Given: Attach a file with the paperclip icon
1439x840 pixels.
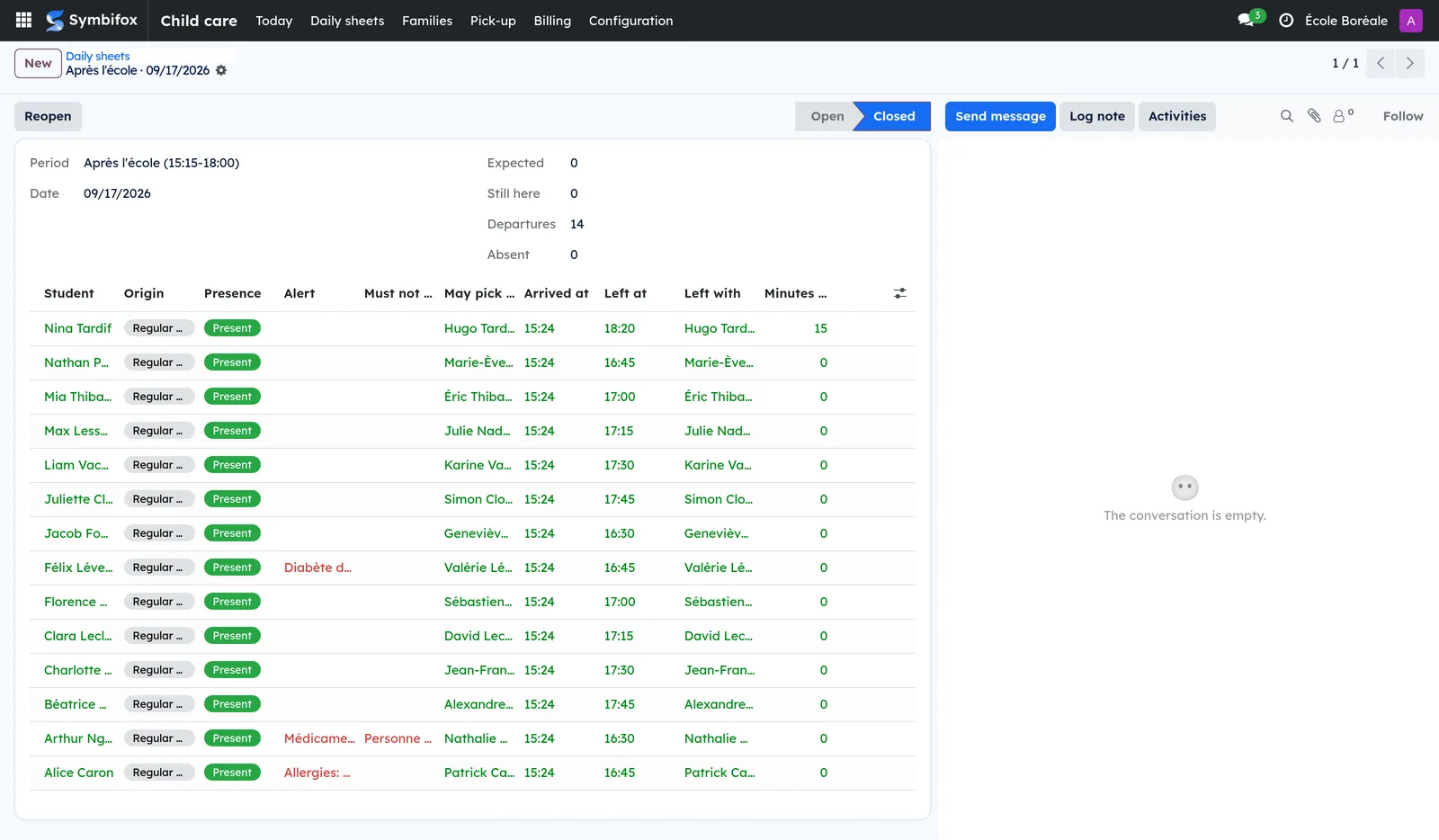Looking at the screenshot, I should [1314, 116].
